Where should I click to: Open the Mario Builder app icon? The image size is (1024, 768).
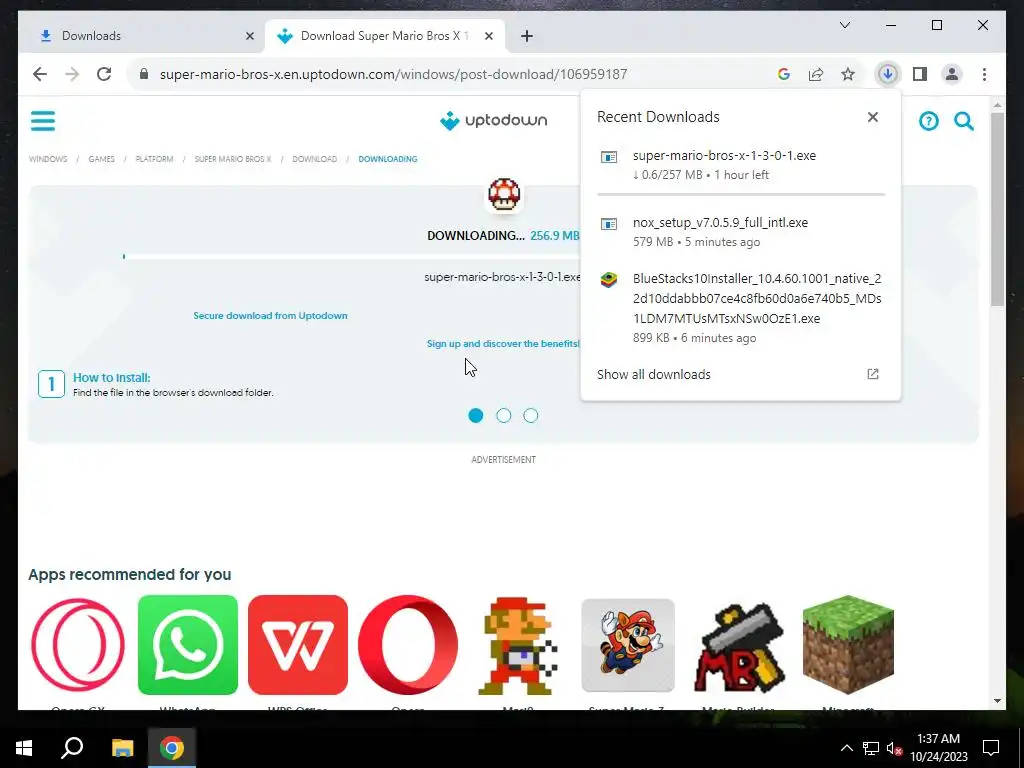pos(738,647)
